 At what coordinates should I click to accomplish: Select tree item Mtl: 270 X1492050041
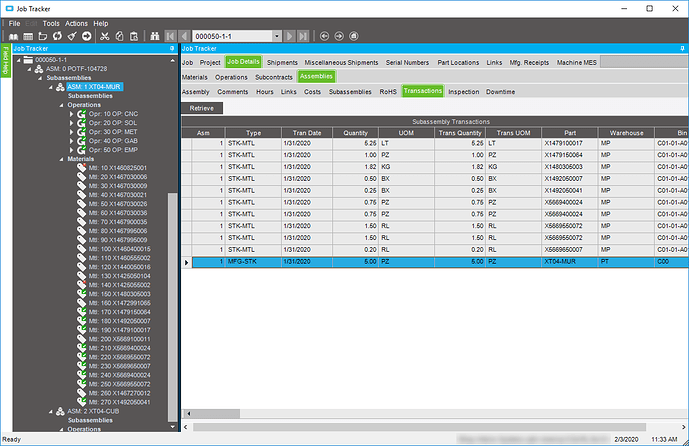120,402
